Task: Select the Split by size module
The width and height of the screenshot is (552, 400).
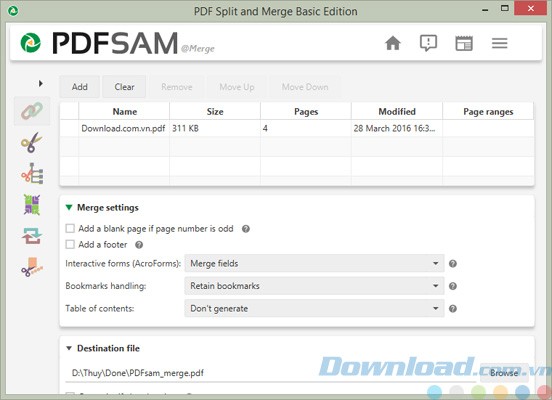Action: pos(32,267)
